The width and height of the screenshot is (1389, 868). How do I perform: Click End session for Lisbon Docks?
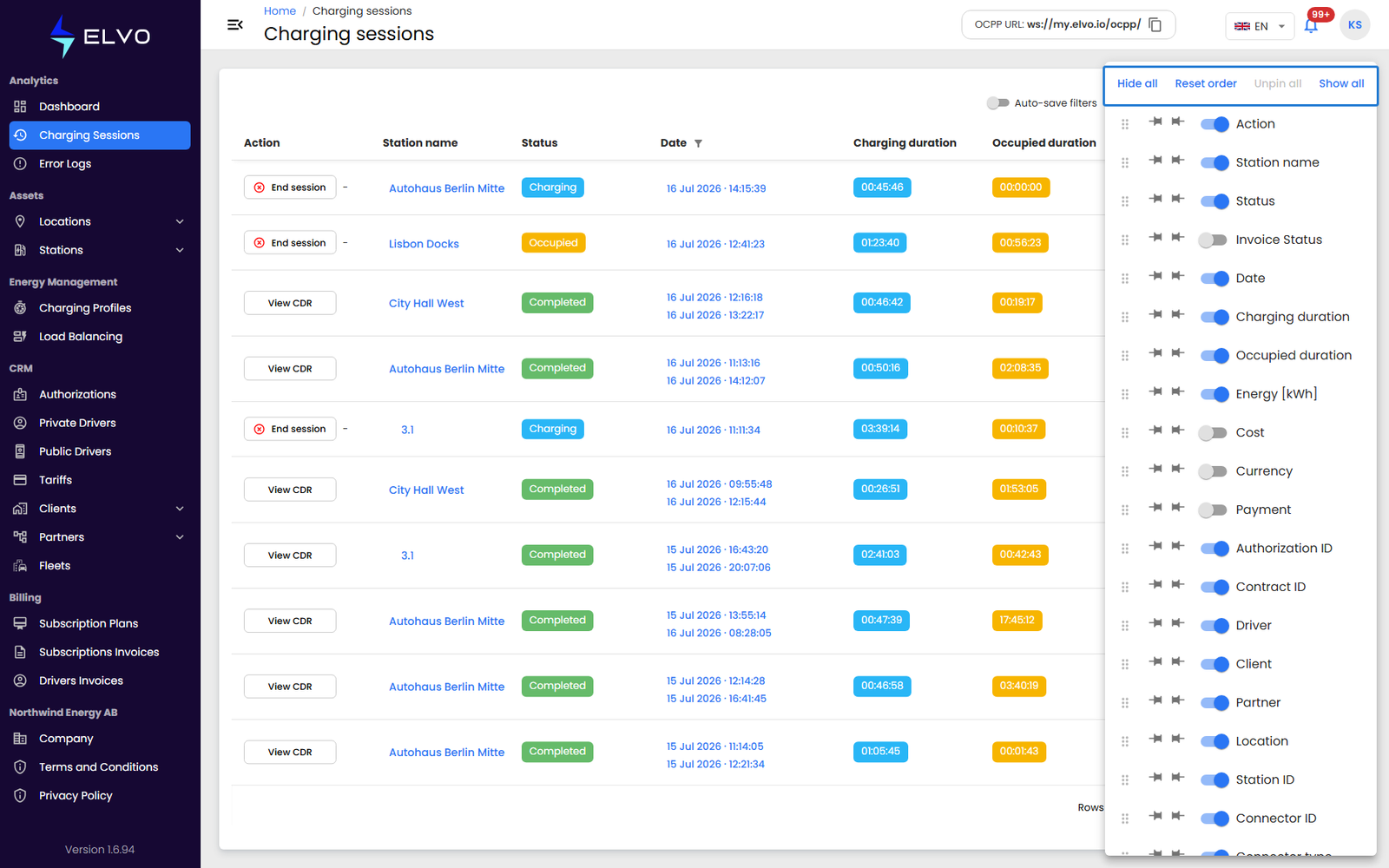point(290,243)
